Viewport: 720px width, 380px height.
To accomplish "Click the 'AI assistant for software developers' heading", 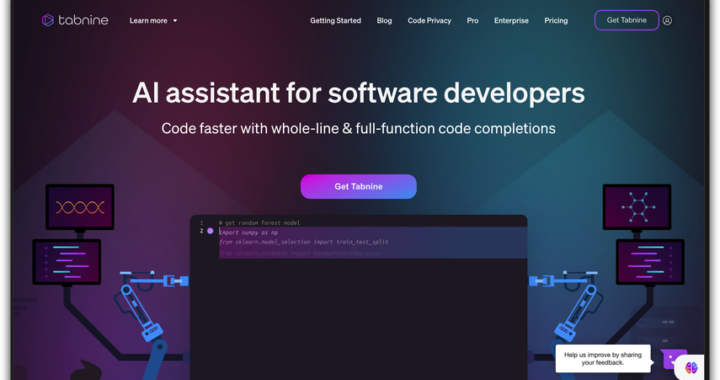I will click(x=359, y=93).
